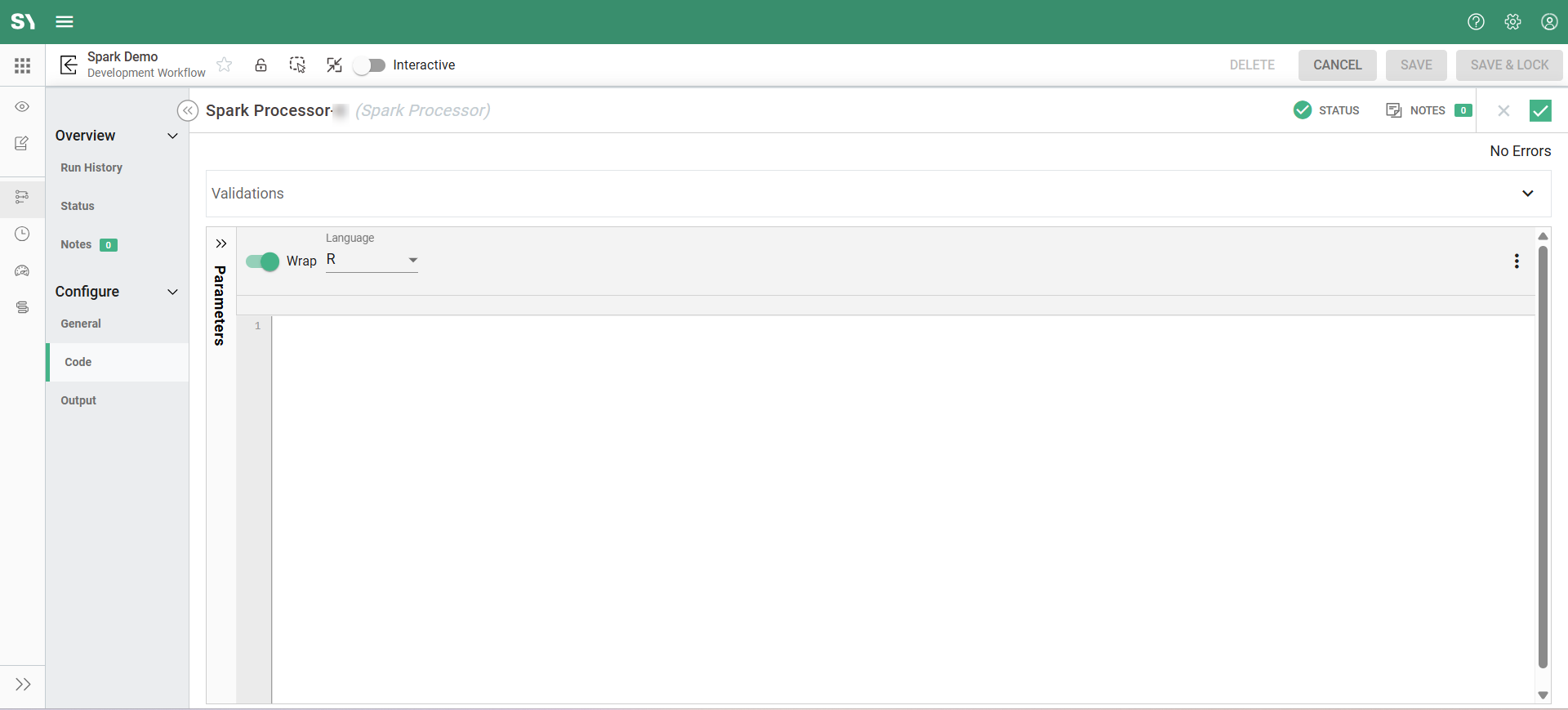
Task: Click the run history clock sidebar icon
Action: tap(22, 234)
